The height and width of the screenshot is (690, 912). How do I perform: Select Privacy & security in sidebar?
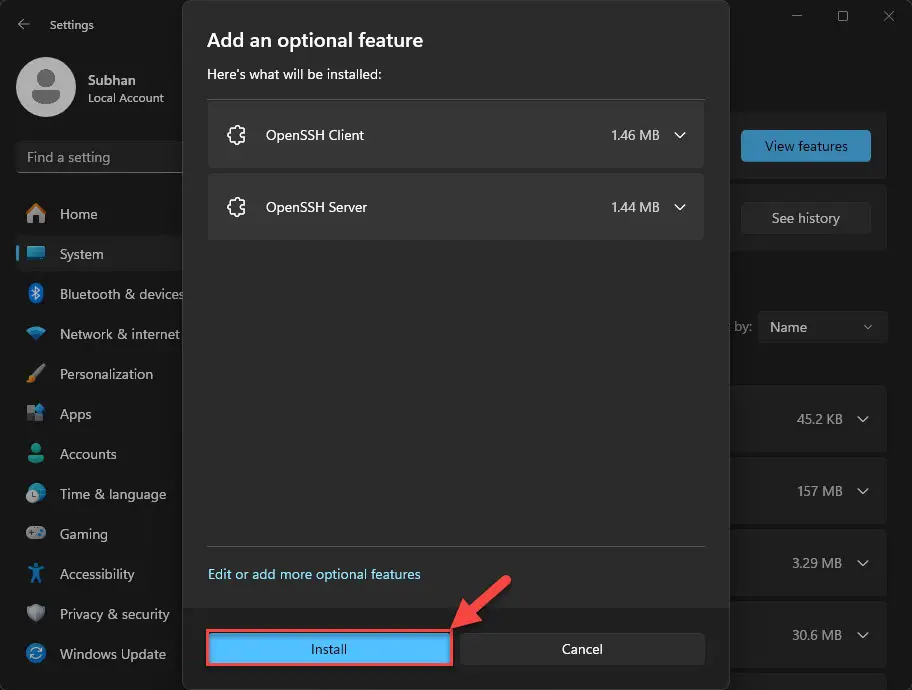[x=114, y=614]
